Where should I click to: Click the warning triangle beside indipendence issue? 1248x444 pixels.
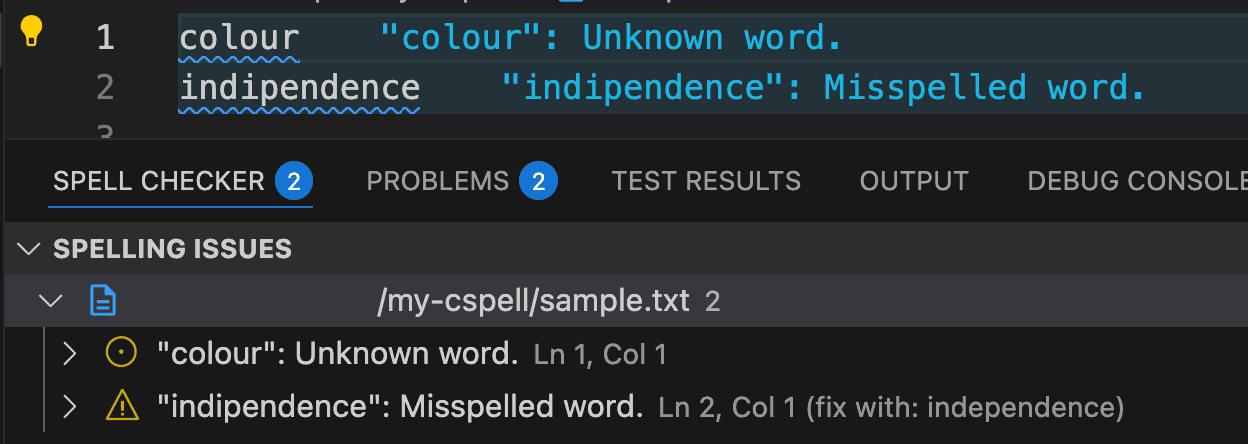[x=121, y=406]
